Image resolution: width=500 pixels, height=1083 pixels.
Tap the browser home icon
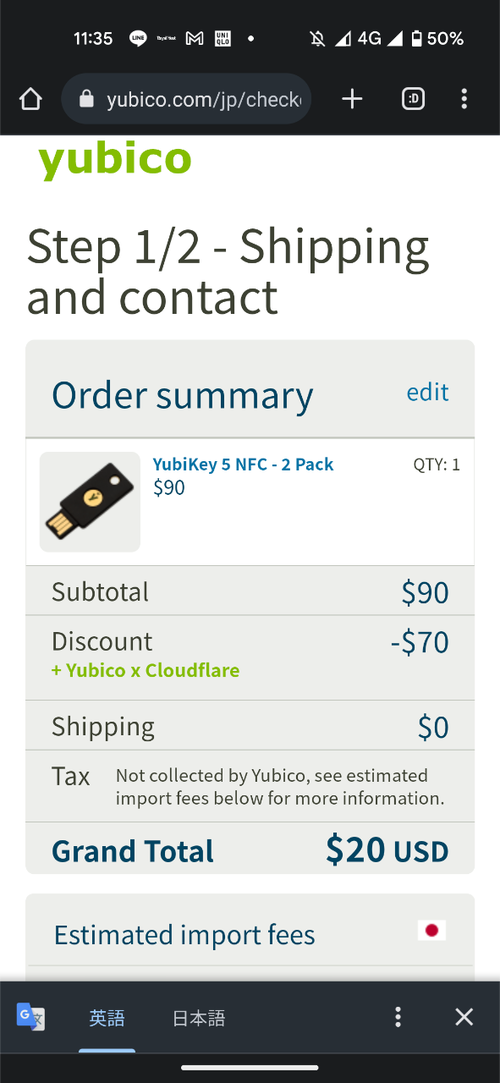point(30,99)
